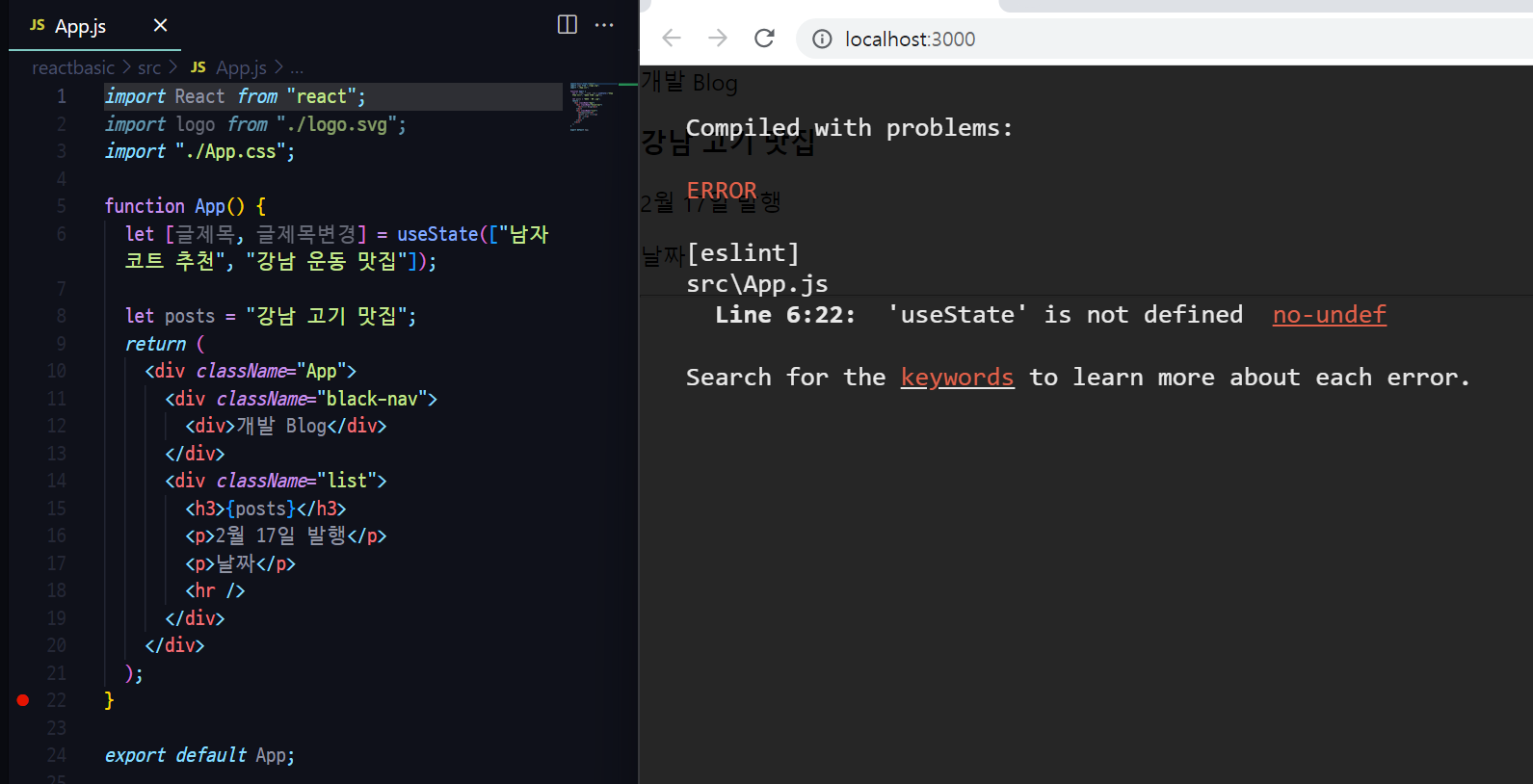Click the {posts} h3 element line
Viewport: 1533px width, 784px height.
pos(266,509)
